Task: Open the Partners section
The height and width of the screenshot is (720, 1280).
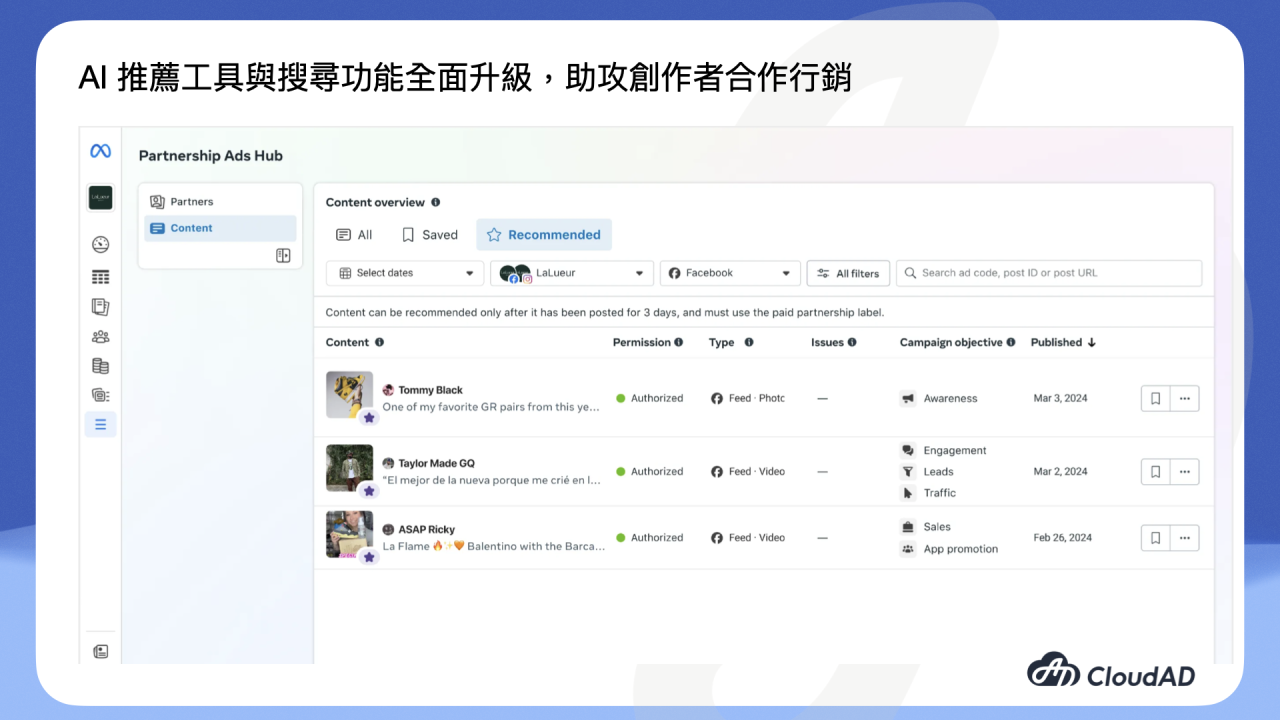Action: [220, 201]
